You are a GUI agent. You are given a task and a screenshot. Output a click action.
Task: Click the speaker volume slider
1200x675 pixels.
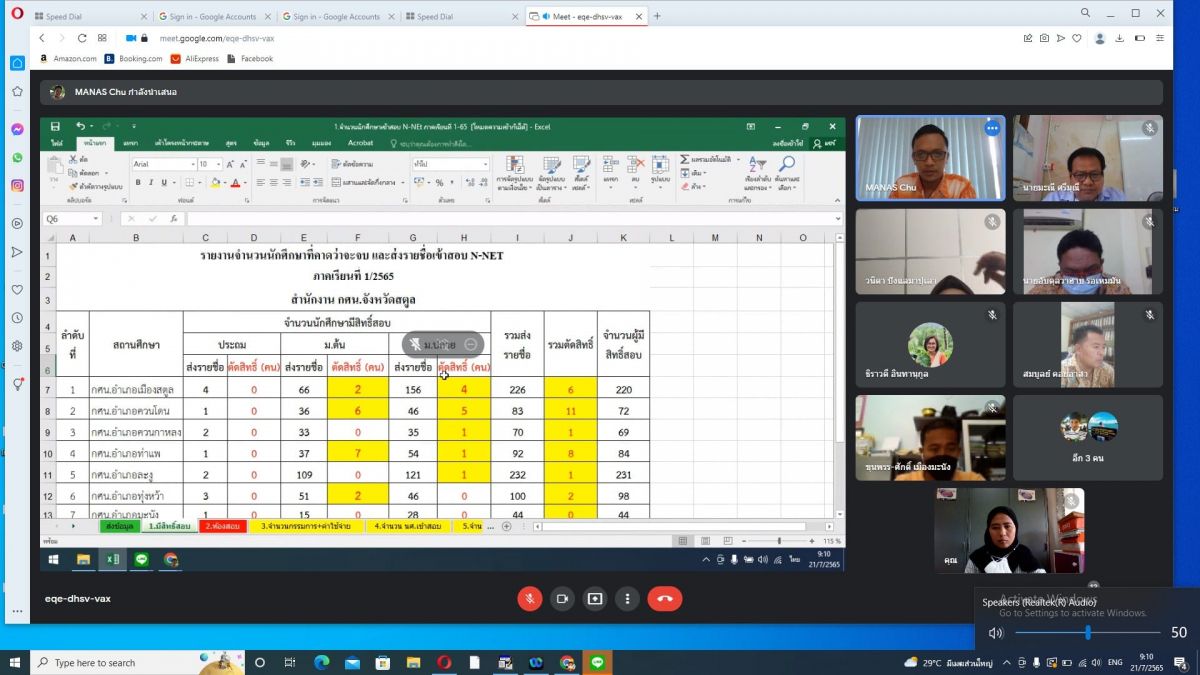click(x=1088, y=633)
